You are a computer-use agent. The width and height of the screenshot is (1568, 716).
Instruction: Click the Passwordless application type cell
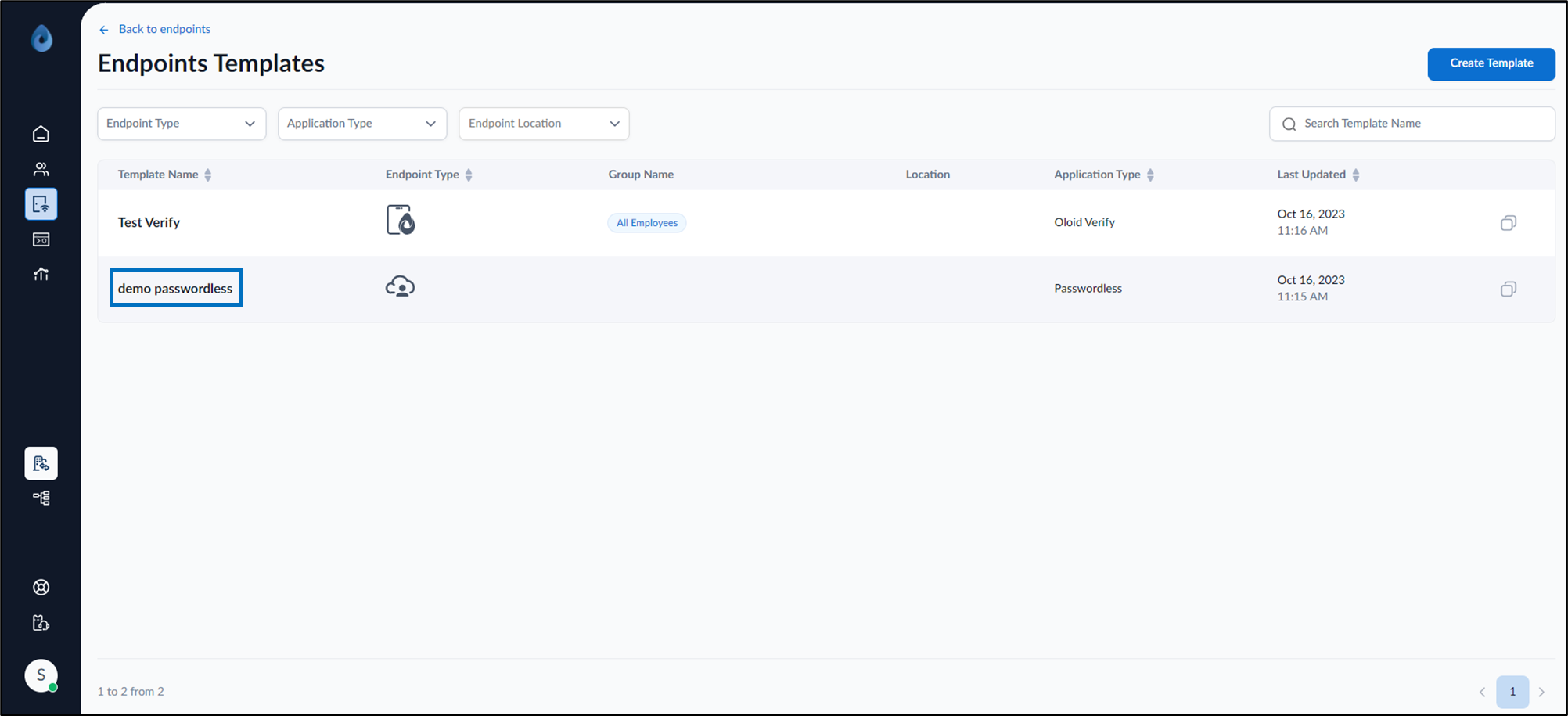[1088, 288]
